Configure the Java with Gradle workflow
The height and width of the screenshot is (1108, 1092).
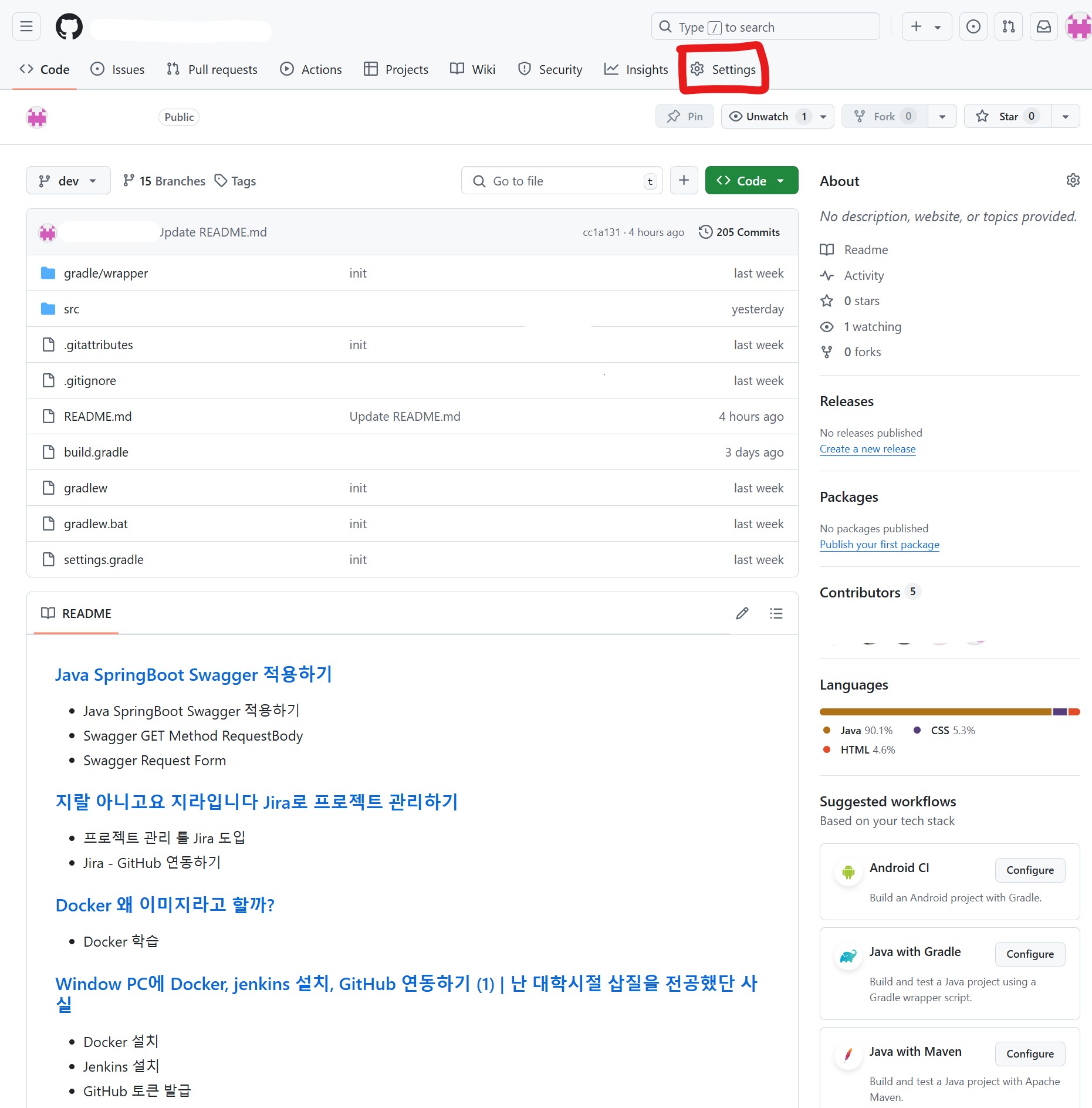(1030, 954)
